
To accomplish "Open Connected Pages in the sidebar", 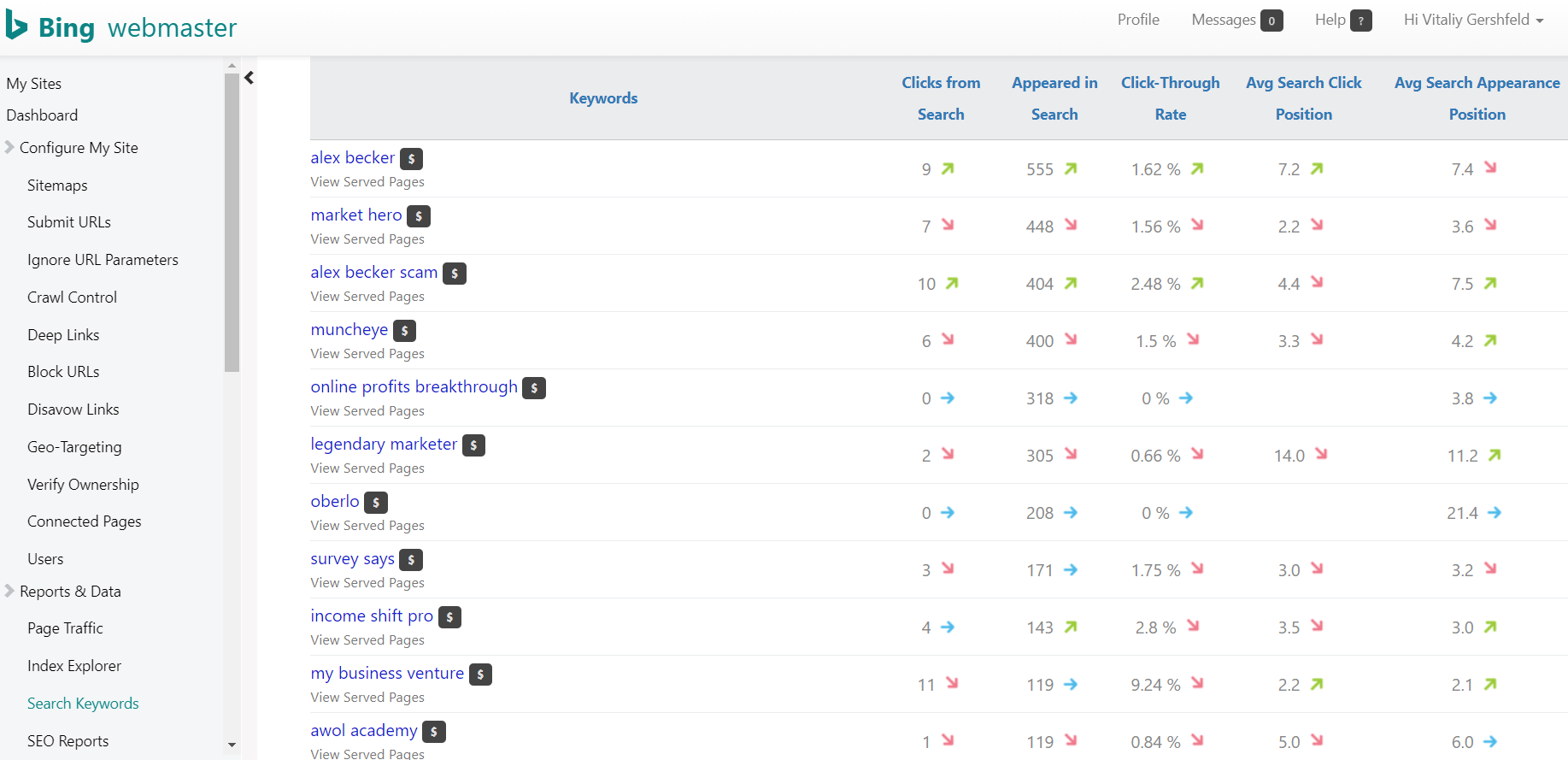I will point(85,521).
